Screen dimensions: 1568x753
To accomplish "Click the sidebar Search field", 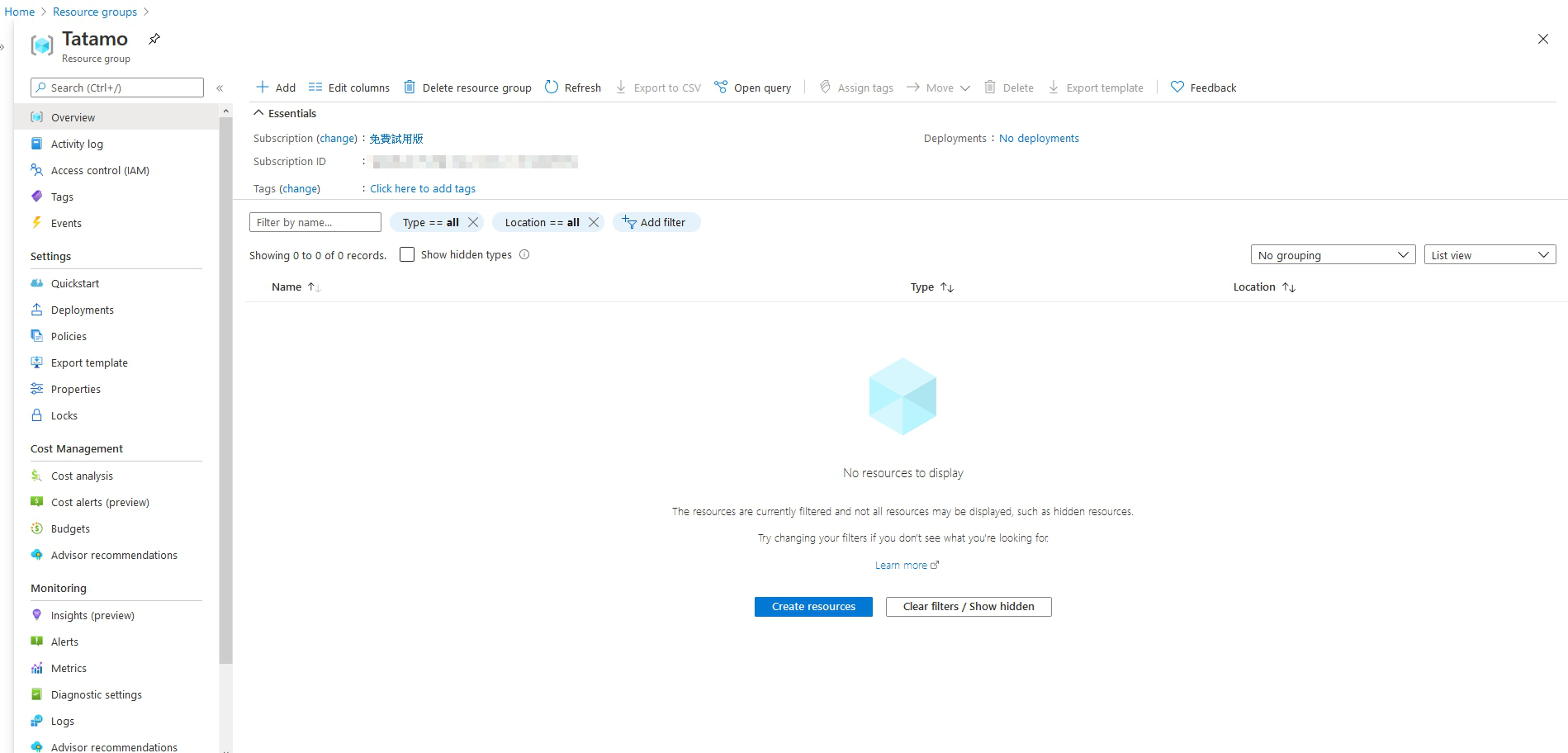I will click(117, 88).
